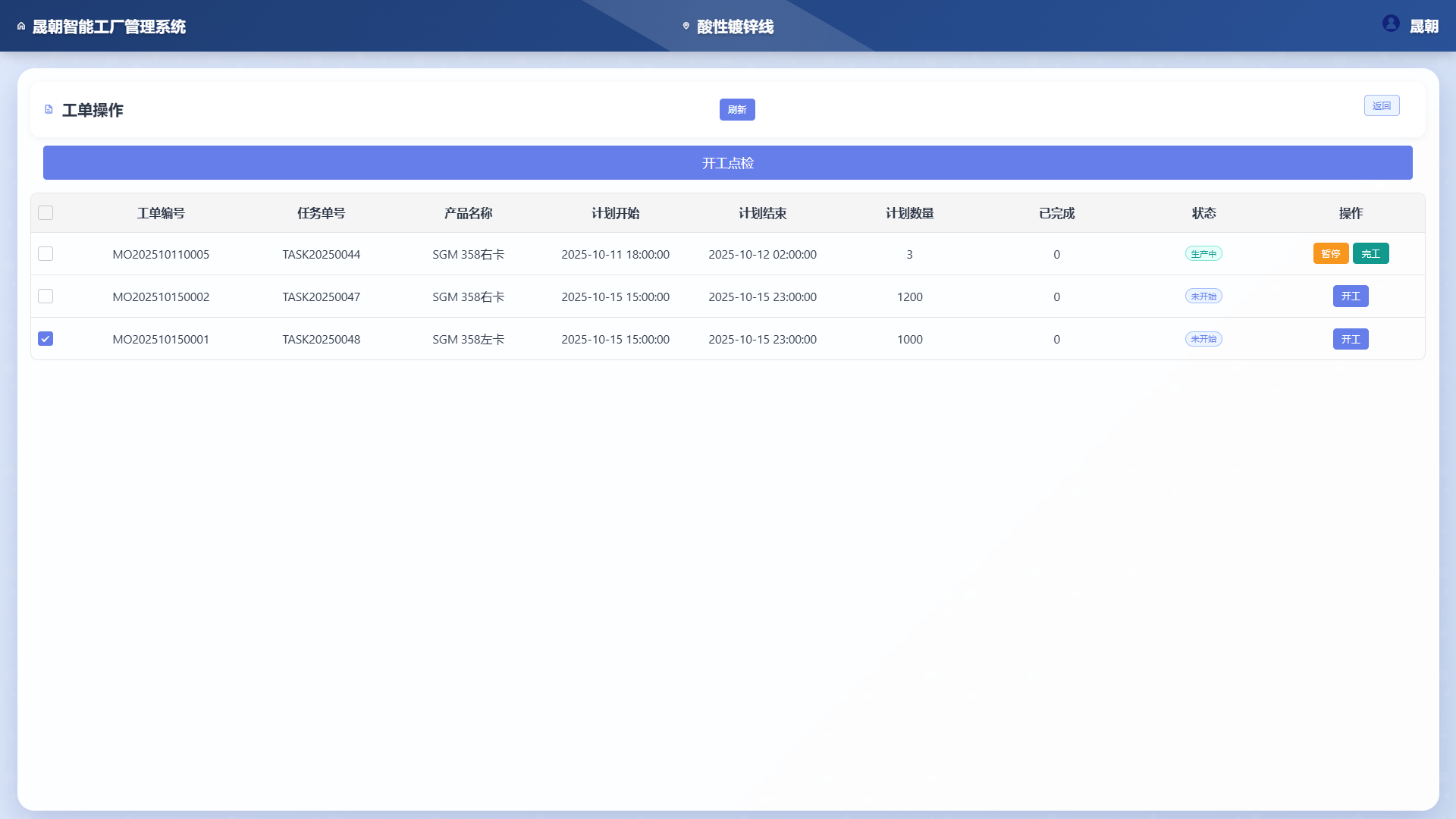This screenshot has width=1456, height=819.
Task: Select the checkbox for MO202510150002 row
Action: coord(45,297)
